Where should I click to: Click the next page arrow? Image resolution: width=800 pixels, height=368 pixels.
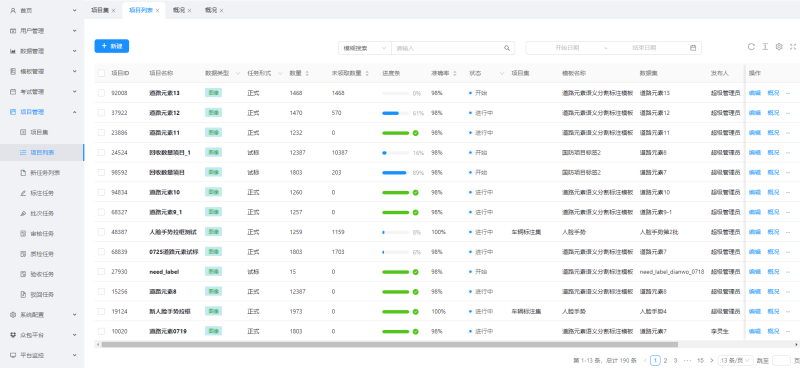[712, 360]
